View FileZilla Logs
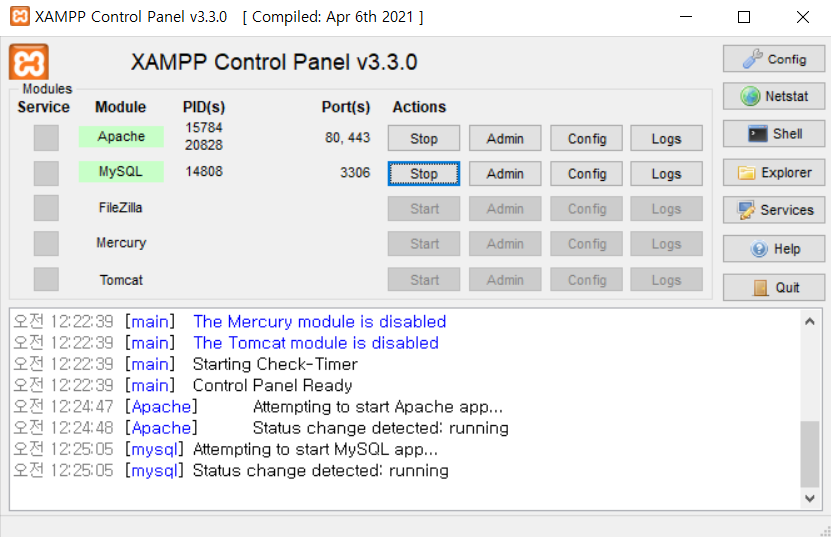Screen dimensions: 831x537 667,208
